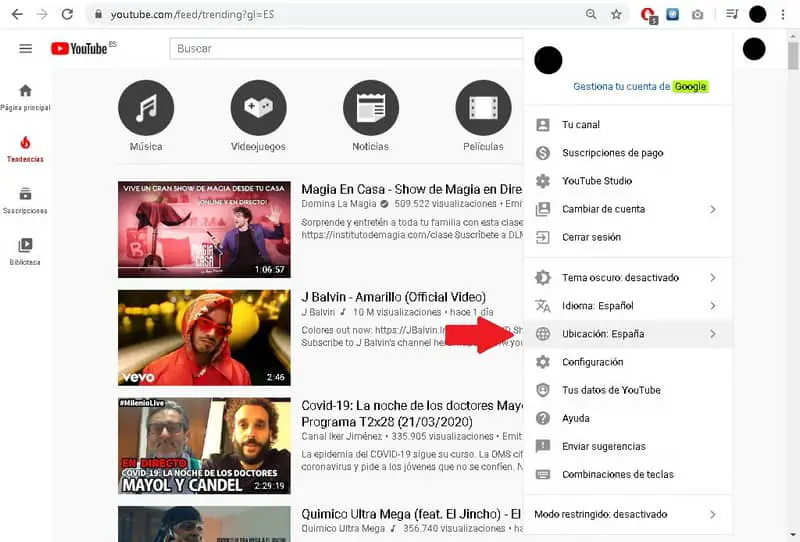Open Chrome three-dot menu
The image size is (800, 542).
[x=783, y=14]
